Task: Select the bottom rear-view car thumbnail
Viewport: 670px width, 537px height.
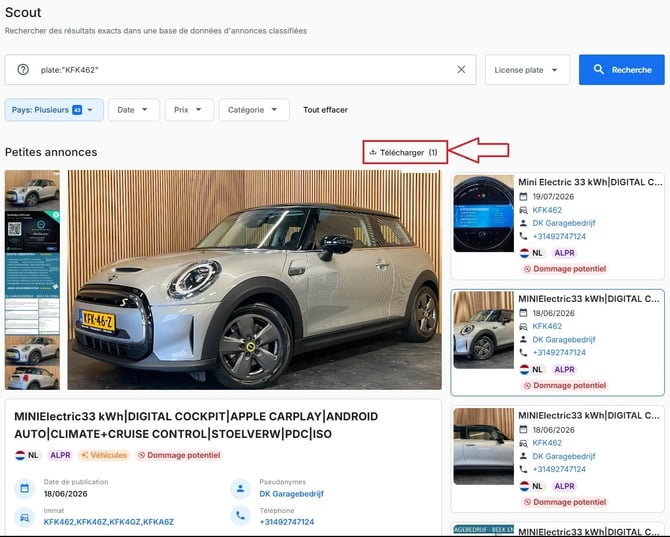Action: [x=32, y=378]
